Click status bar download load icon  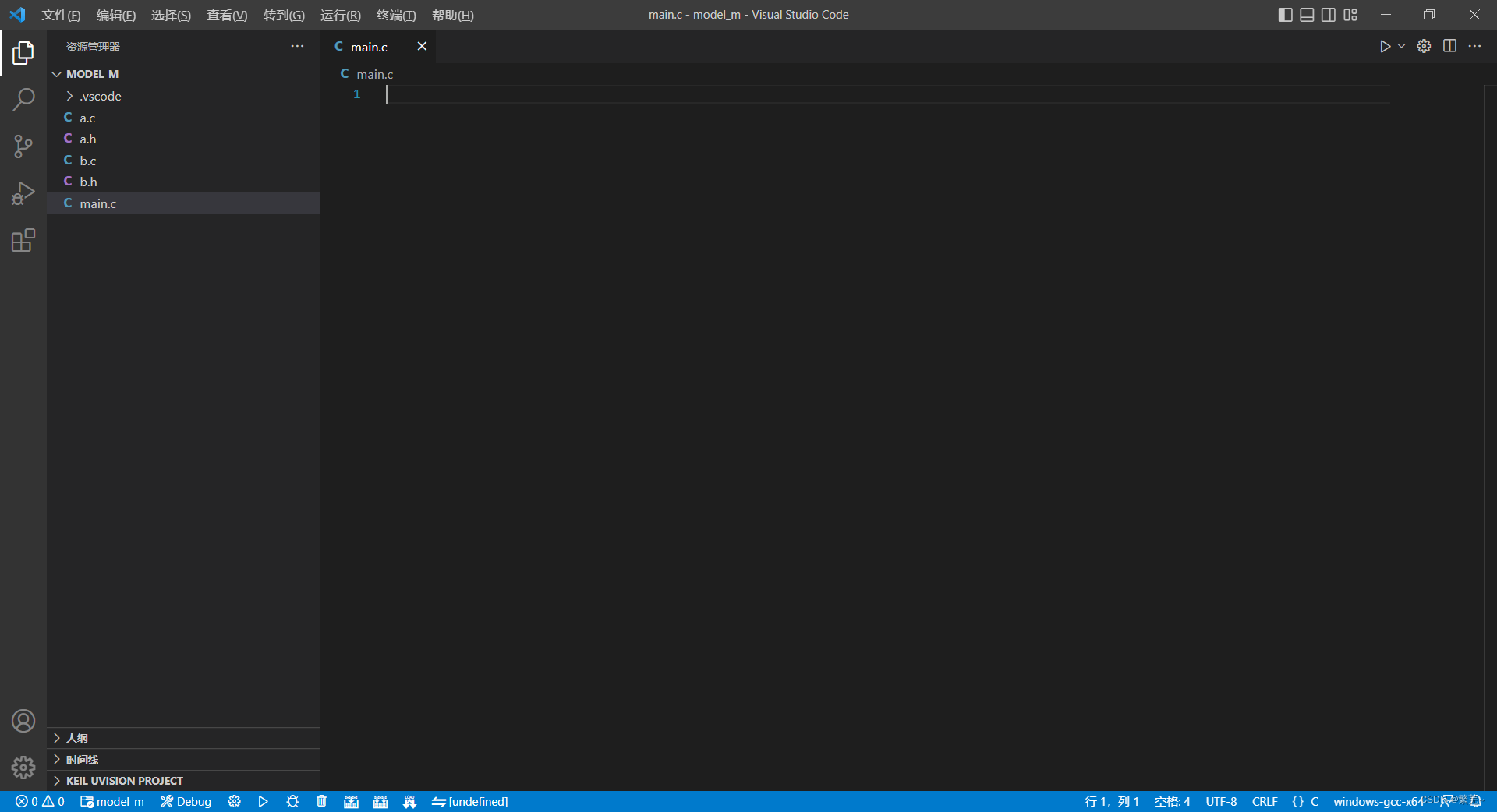click(x=409, y=802)
